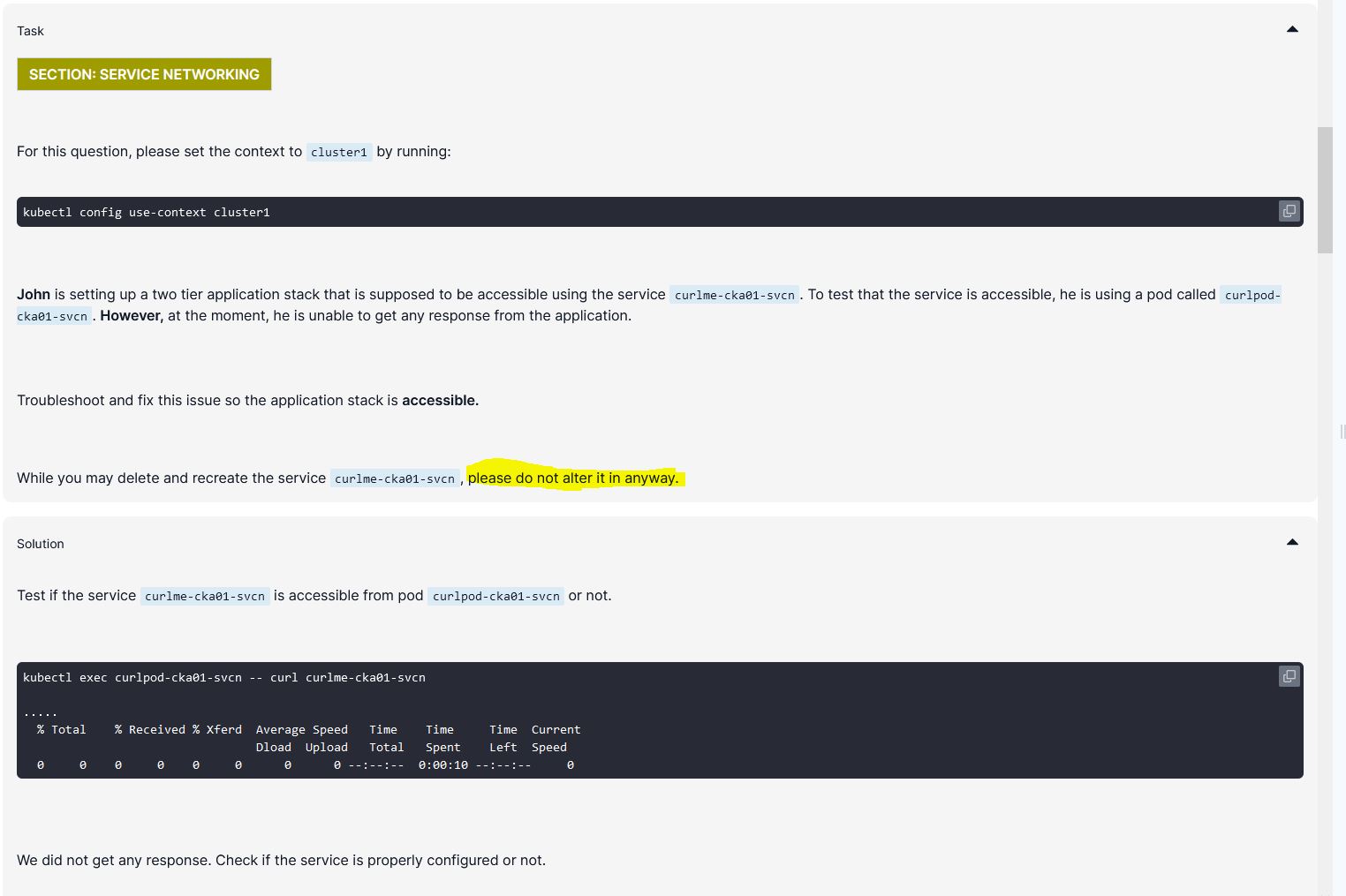The image size is (1346, 896).
Task: Click curlme-cka01-svcn code in the Solution sentence
Action: tap(205, 596)
